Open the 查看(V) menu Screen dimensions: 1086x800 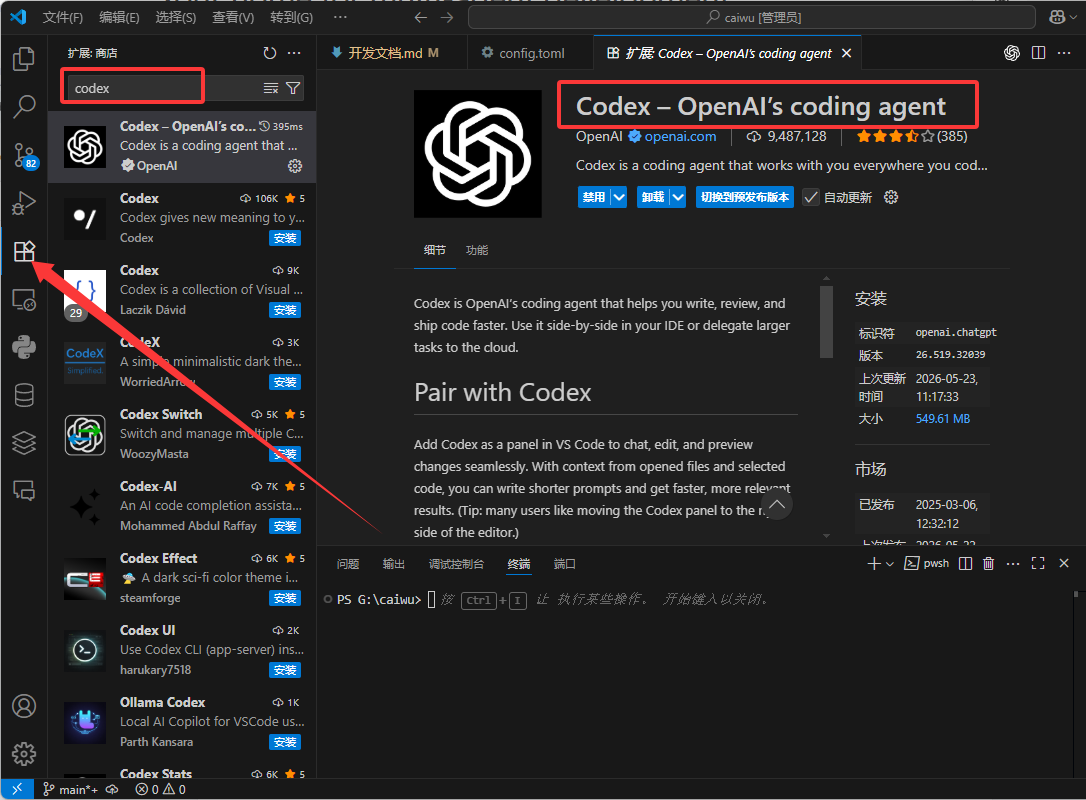233,17
